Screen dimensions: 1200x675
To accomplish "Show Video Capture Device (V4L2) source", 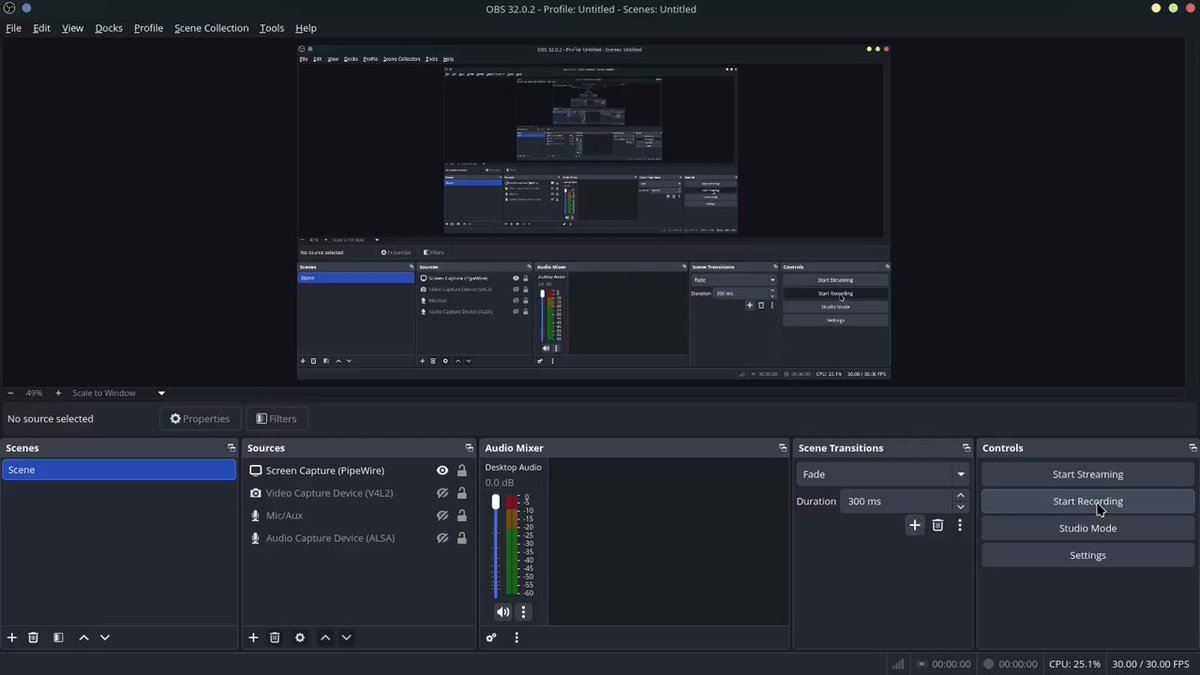I will (x=442, y=493).
